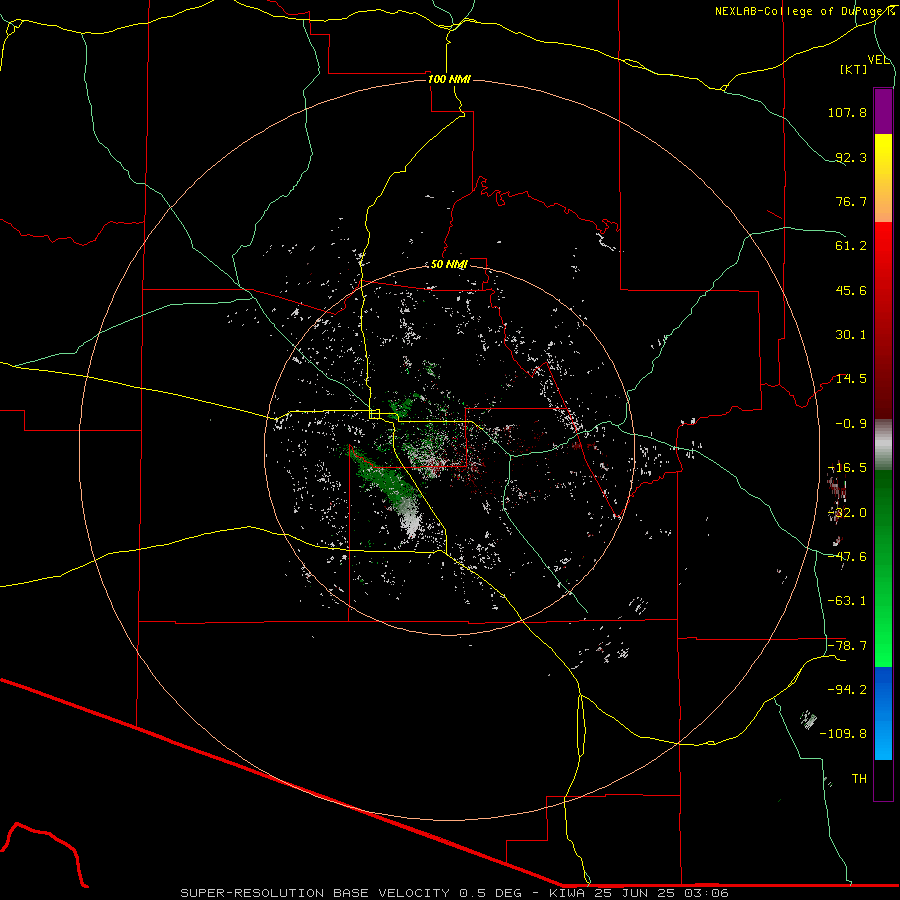Click the -94.2 velocity scale value
Viewport: 900px width, 900px height.
pyautogui.click(x=847, y=690)
